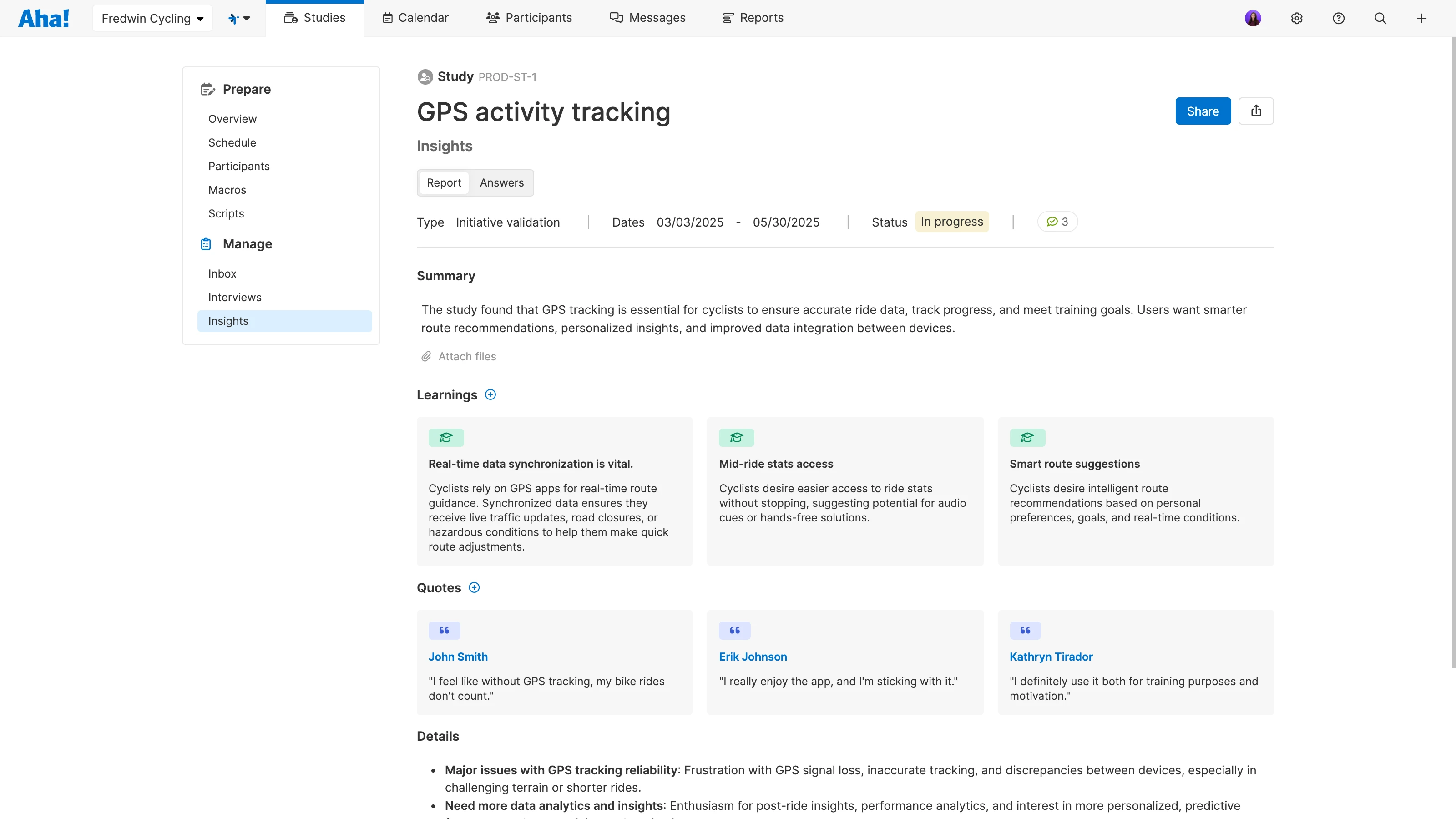Click the Share button
The image size is (1456, 819).
click(1202, 111)
